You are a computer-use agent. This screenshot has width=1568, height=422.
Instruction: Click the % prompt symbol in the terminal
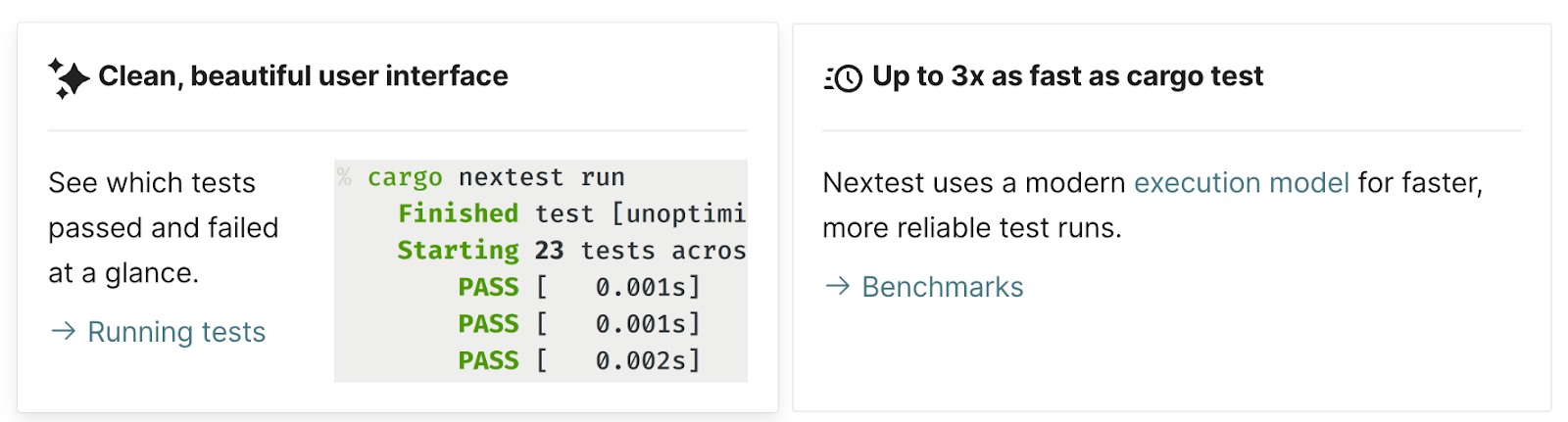pyautogui.click(x=344, y=177)
